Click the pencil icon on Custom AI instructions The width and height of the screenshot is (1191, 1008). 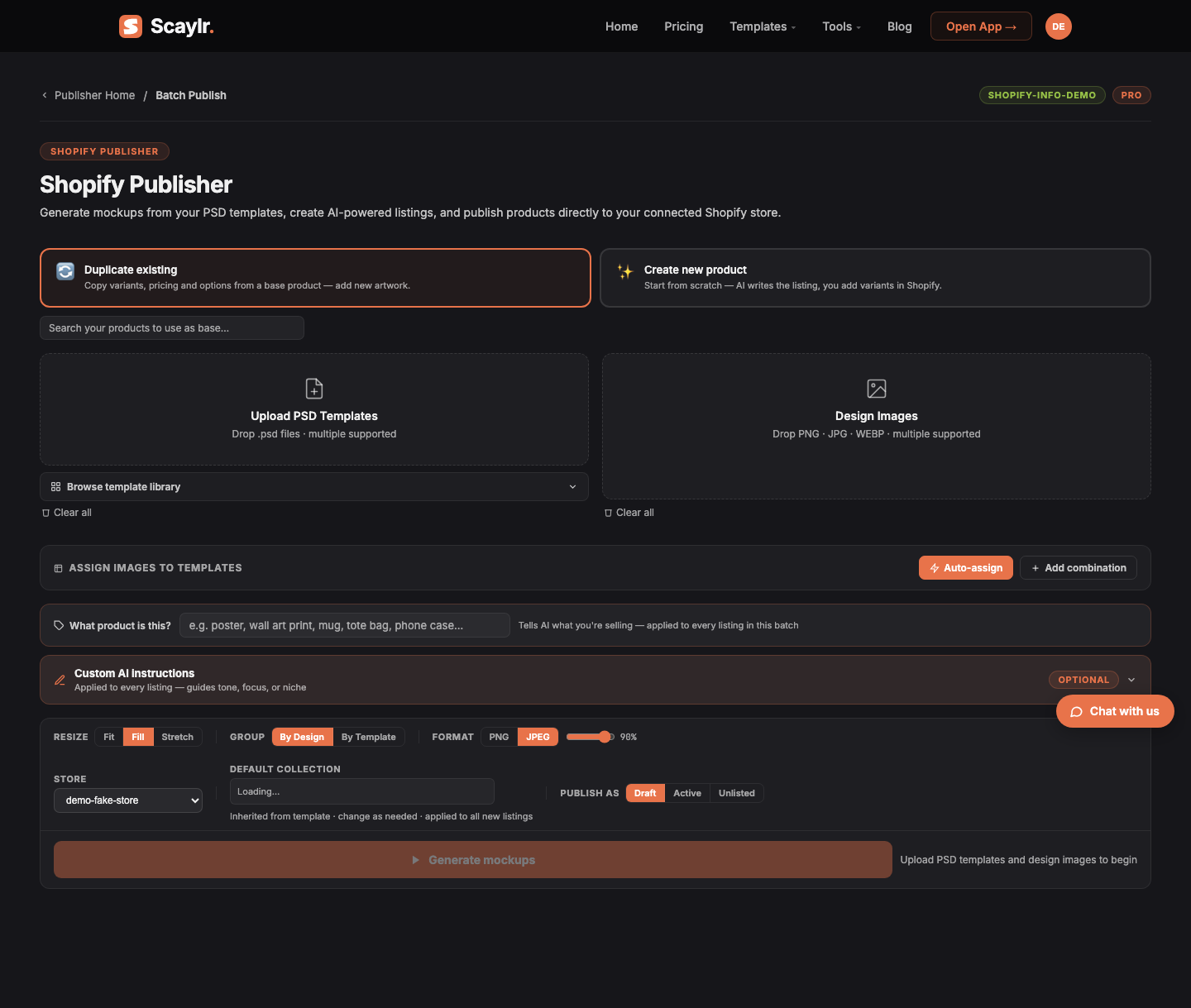60,680
